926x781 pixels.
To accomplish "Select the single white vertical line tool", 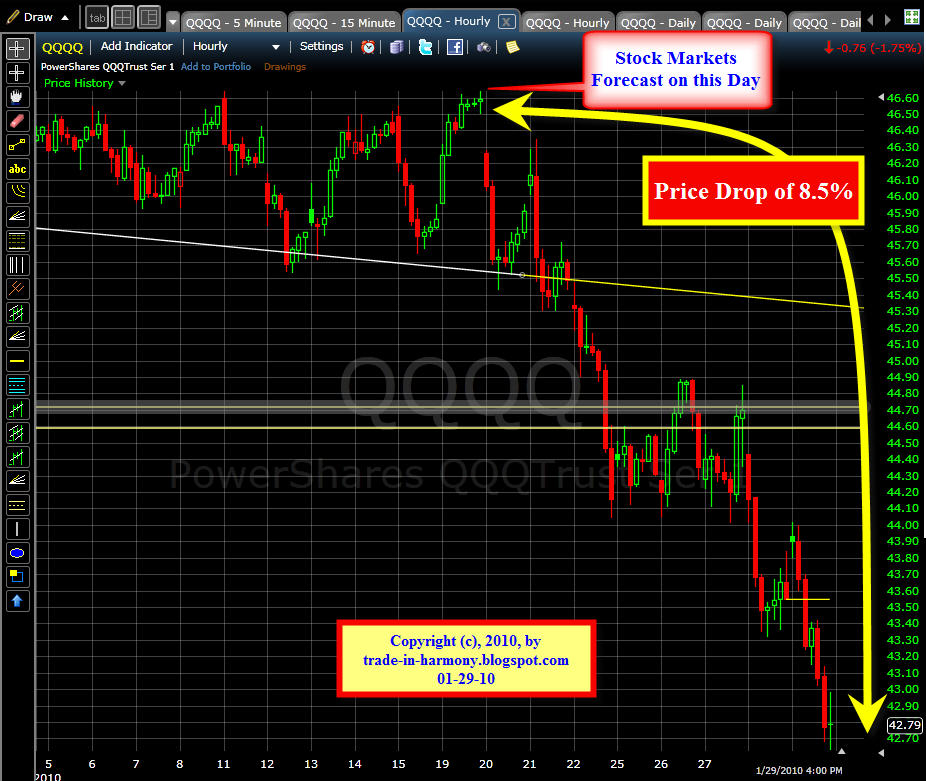I will [17, 529].
